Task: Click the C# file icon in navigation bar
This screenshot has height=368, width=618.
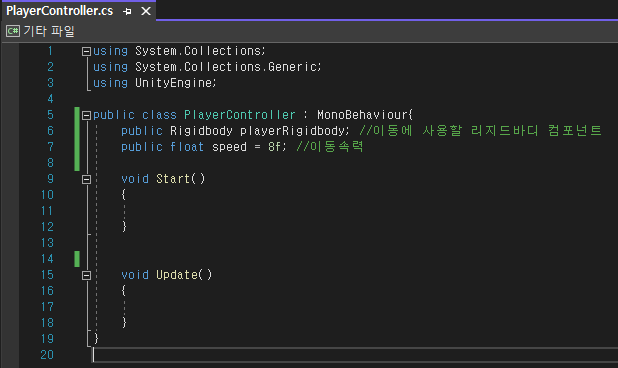Action: coord(13,31)
